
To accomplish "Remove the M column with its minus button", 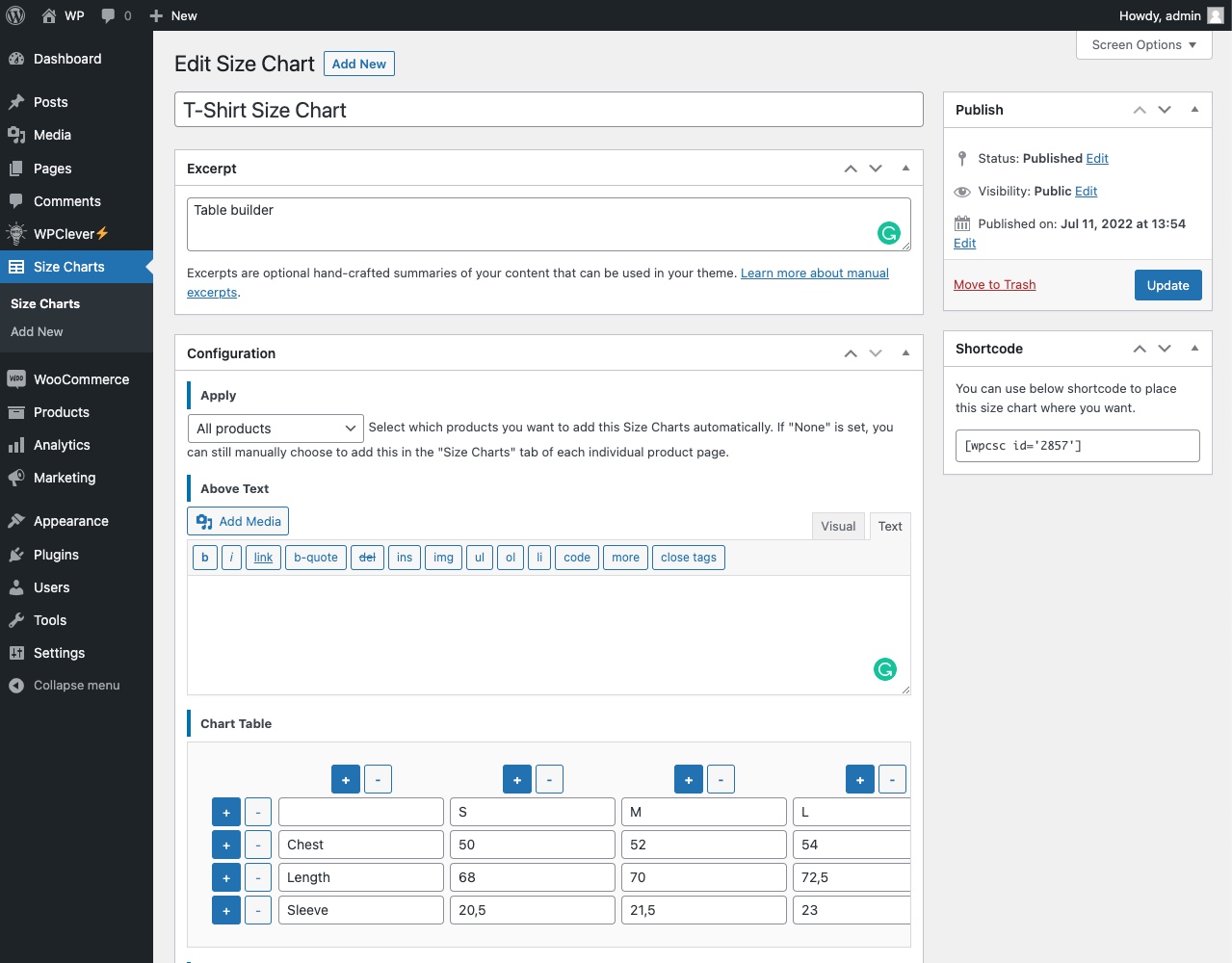I will [x=721, y=780].
